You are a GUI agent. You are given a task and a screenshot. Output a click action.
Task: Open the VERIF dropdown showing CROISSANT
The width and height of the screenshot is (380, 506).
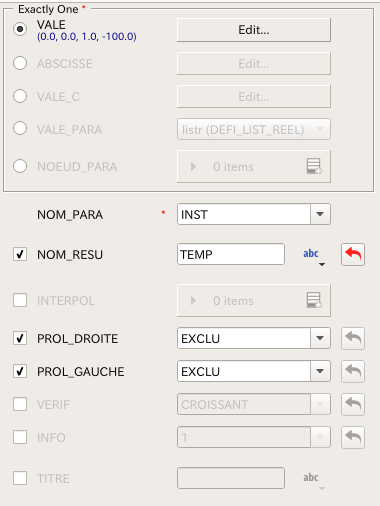pos(254,404)
